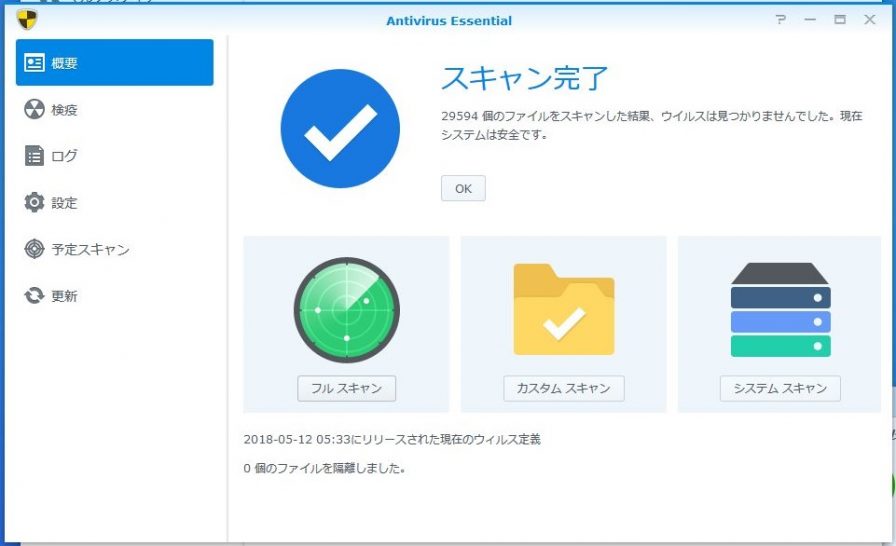Image resolution: width=896 pixels, height=546 pixels.
Task: Click the yellow folder custom scan icon
Action: pyautogui.click(x=563, y=310)
